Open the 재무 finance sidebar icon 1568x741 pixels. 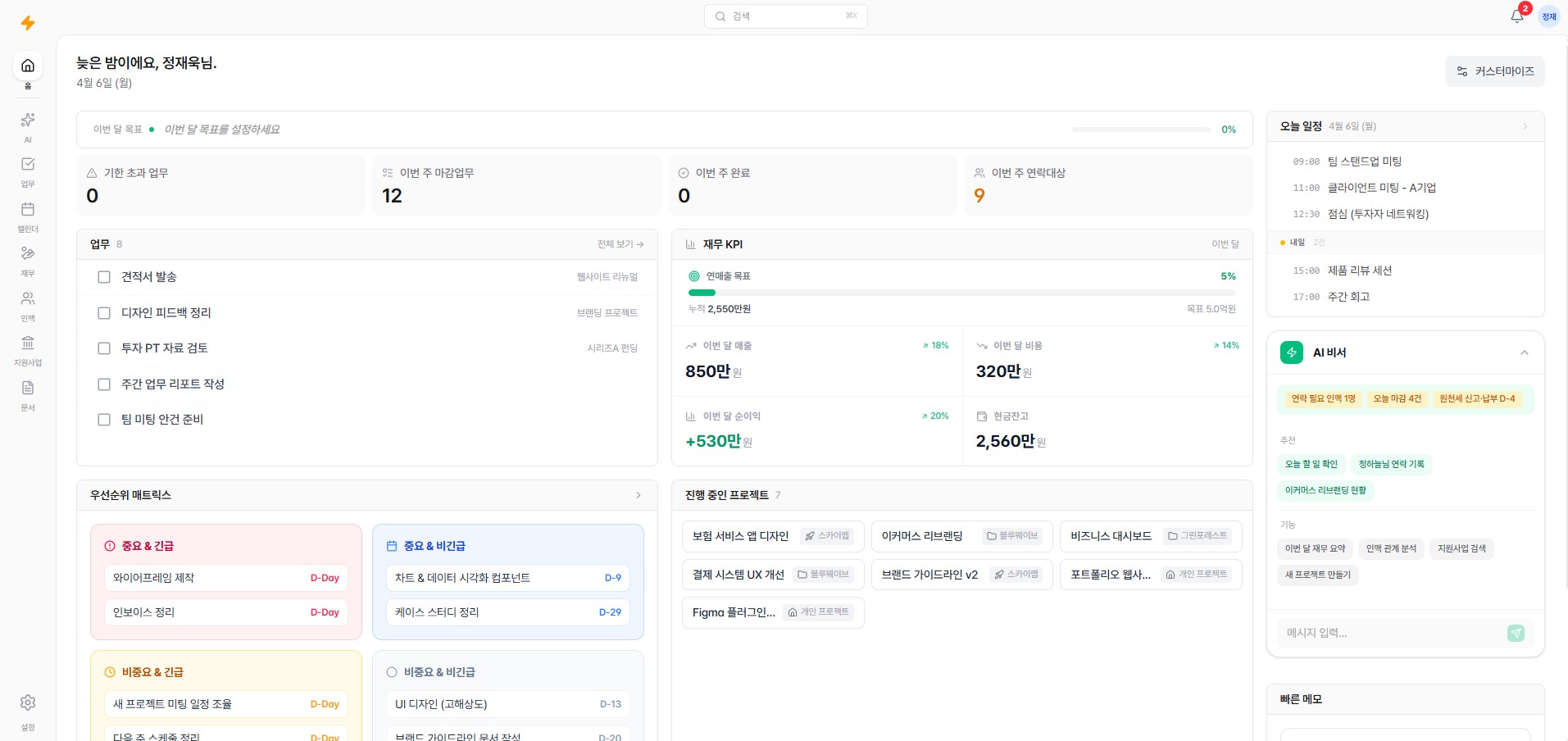pyautogui.click(x=28, y=254)
